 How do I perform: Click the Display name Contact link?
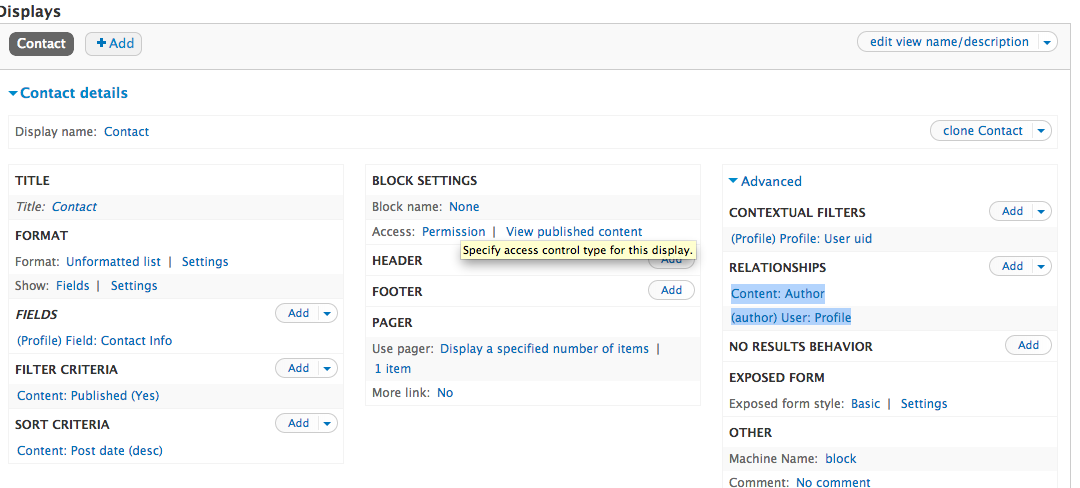coord(126,131)
